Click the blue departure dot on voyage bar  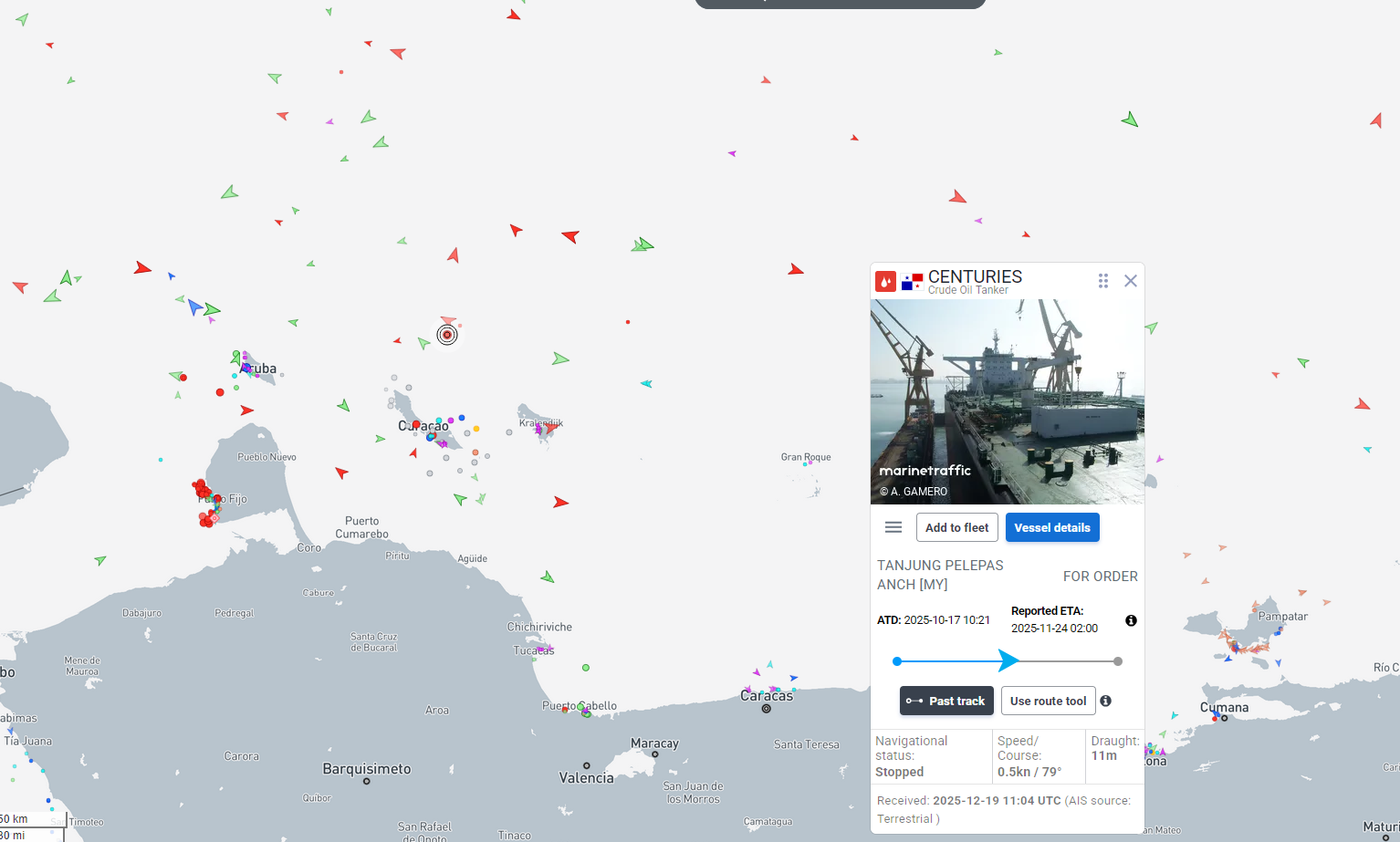[897, 661]
